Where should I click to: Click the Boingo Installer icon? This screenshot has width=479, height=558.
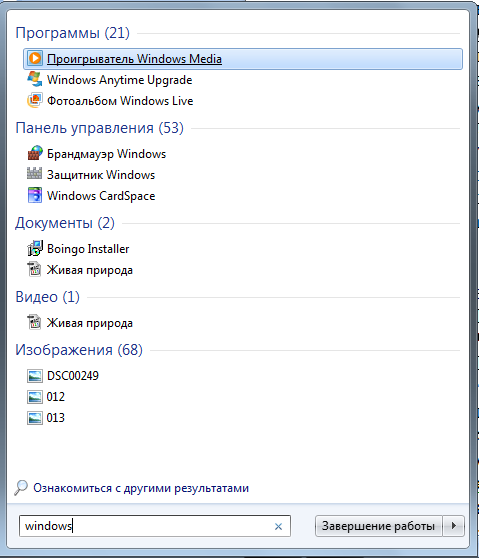tap(35, 248)
